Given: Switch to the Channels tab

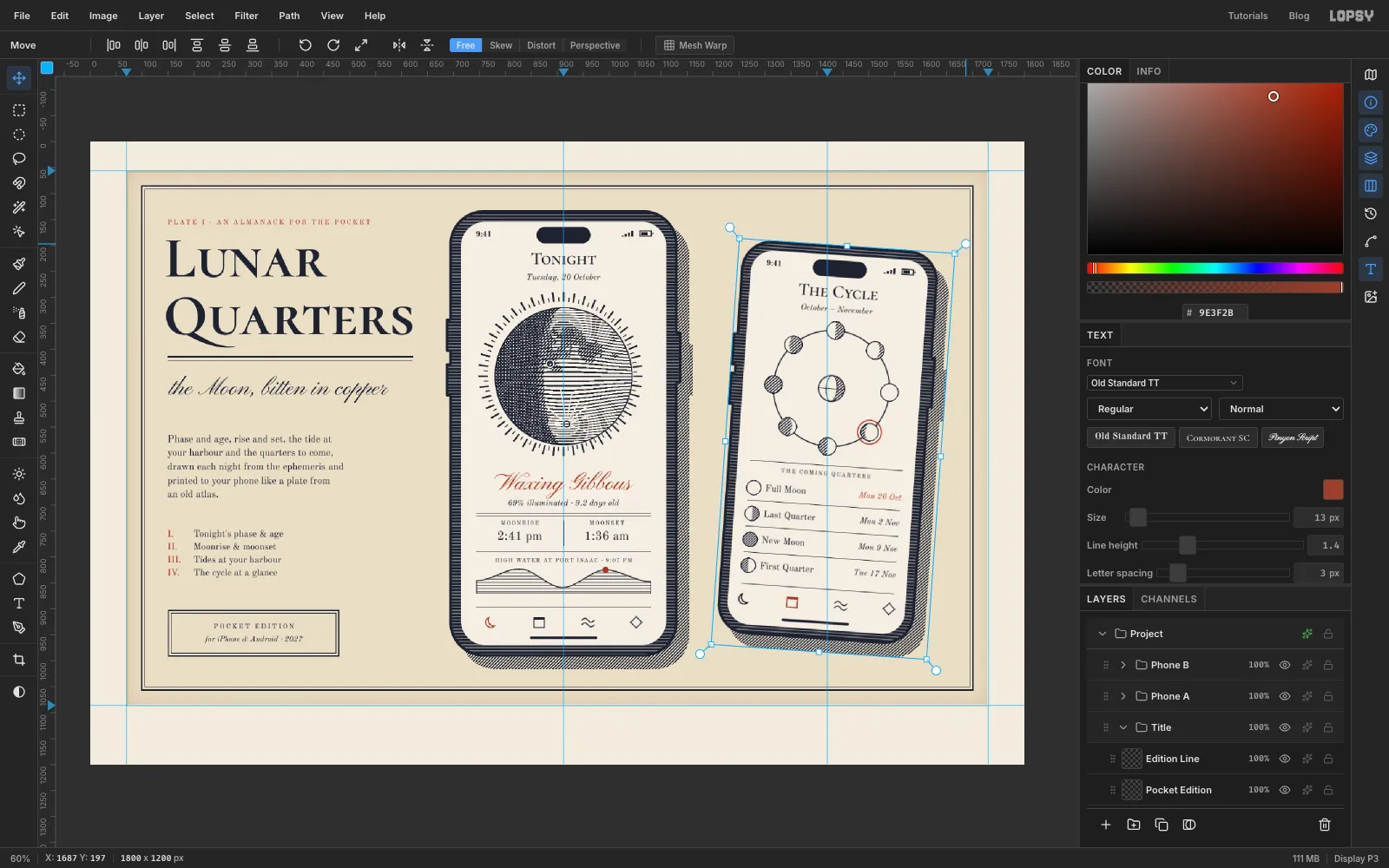Looking at the screenshot, I should pyautogui.click(x=1168, y=599).
